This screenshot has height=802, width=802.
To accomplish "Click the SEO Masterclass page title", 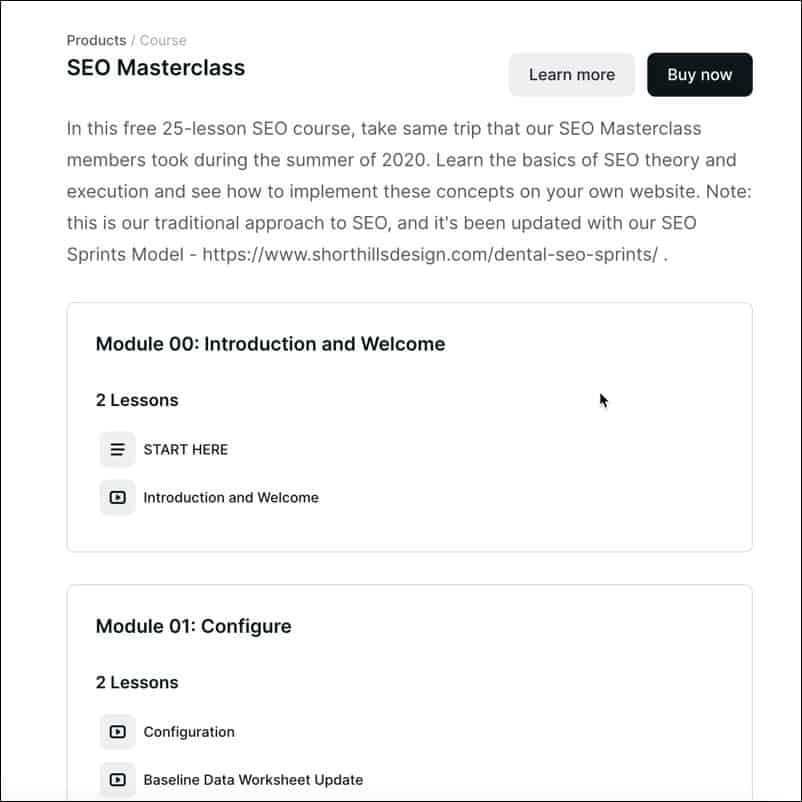I will coord(156,68).
